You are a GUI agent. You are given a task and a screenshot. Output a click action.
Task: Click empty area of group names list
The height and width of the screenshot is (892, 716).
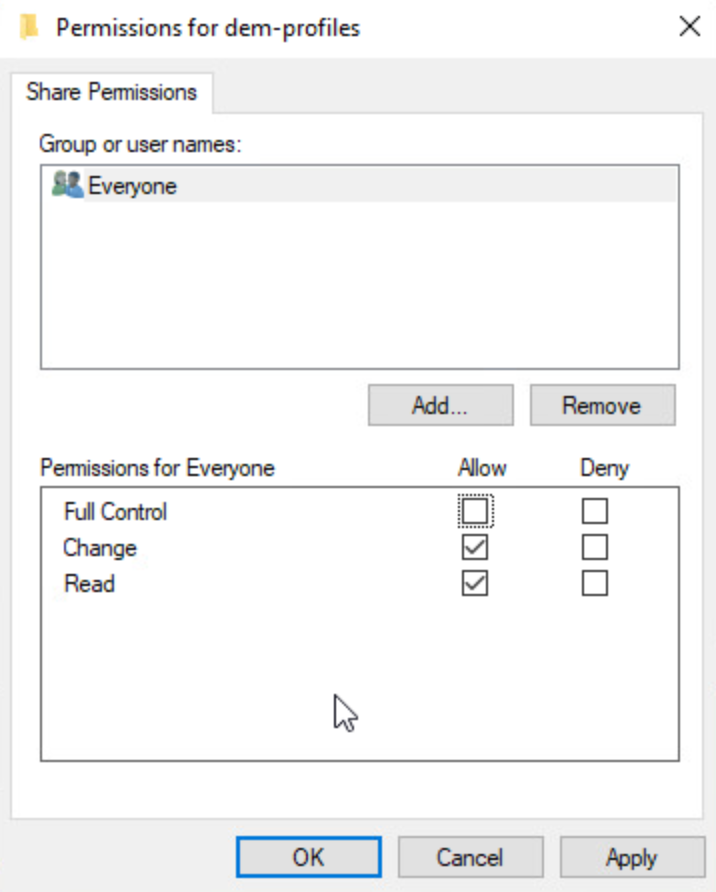pos(358,290)
